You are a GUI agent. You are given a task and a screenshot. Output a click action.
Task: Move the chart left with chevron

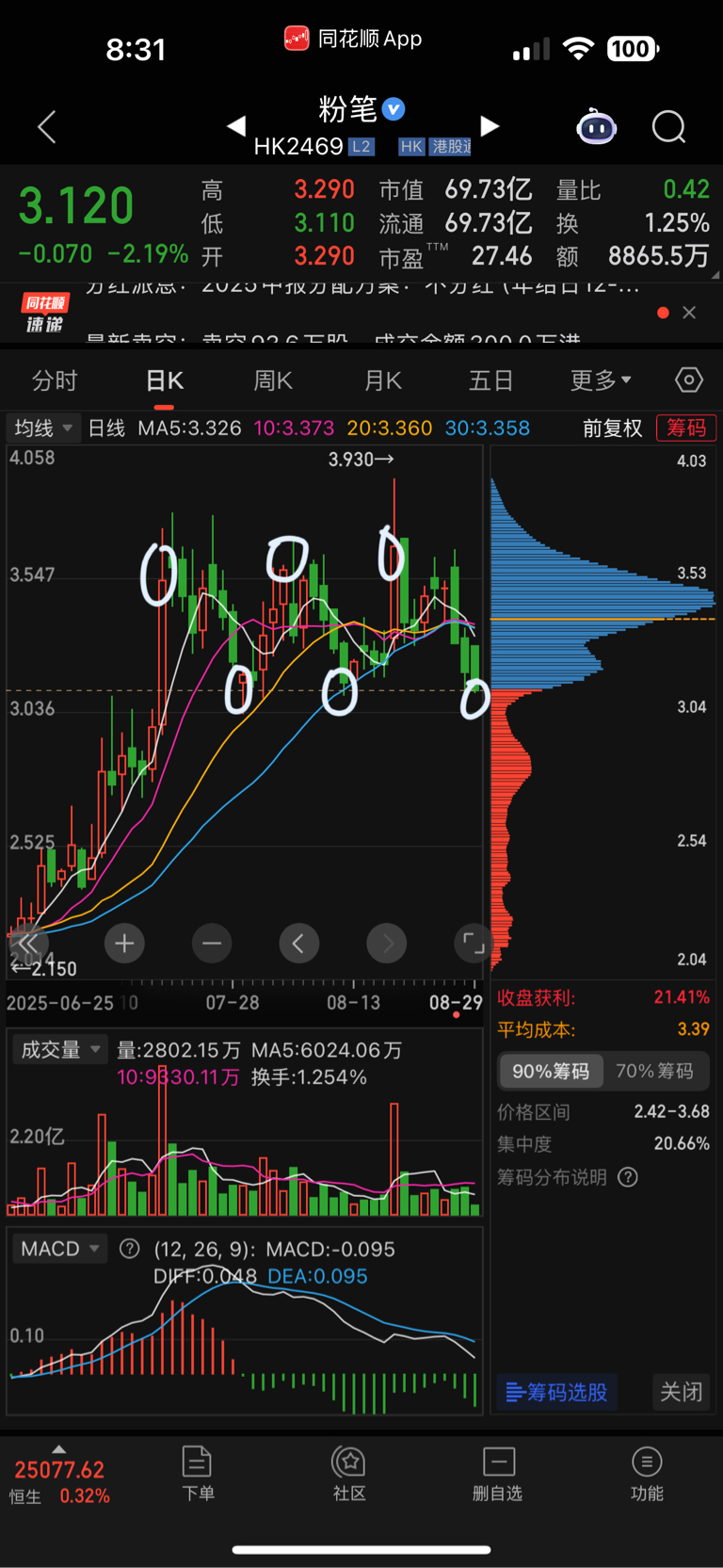[298, 944]
